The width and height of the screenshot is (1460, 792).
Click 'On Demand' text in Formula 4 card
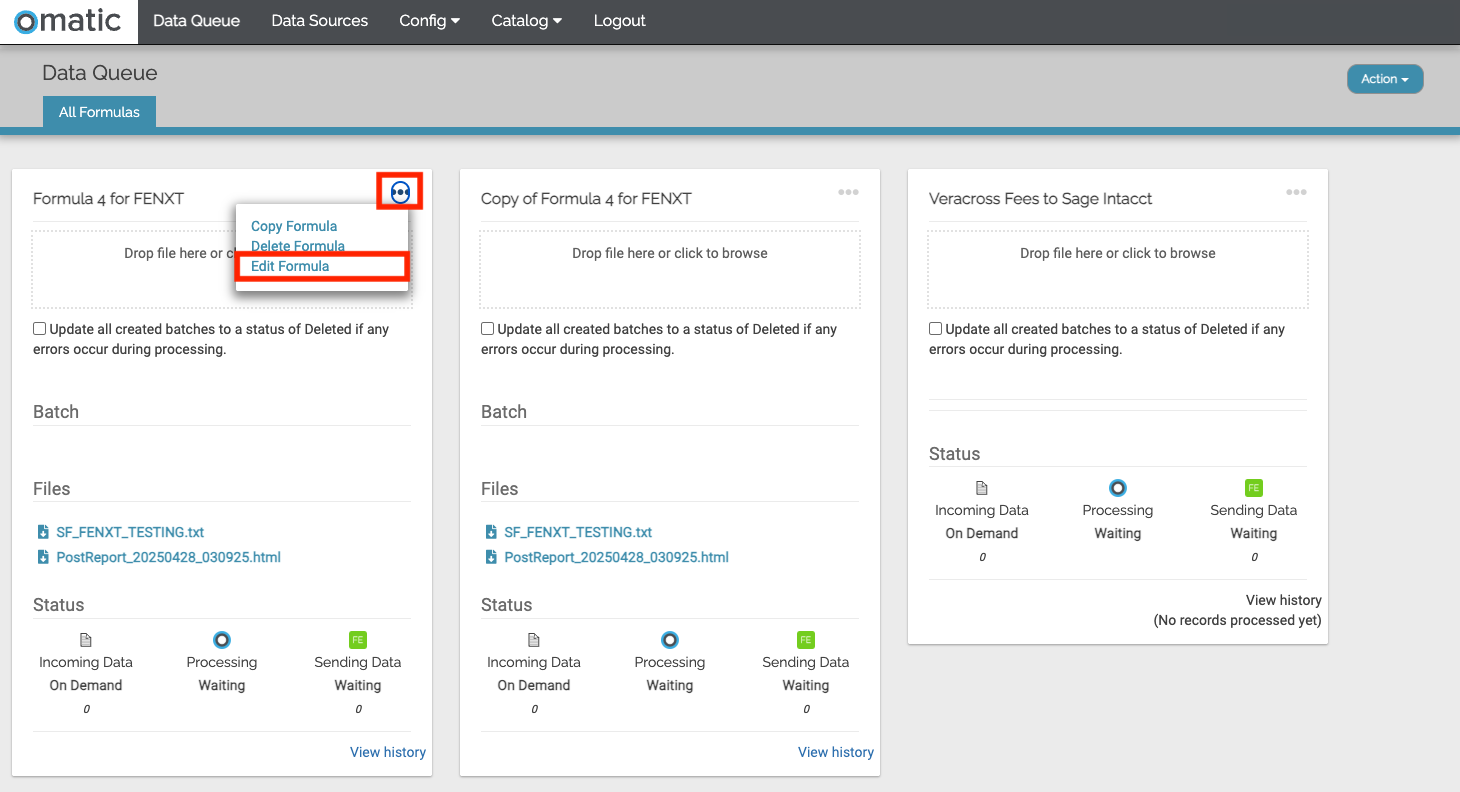(x=86, y=685)
